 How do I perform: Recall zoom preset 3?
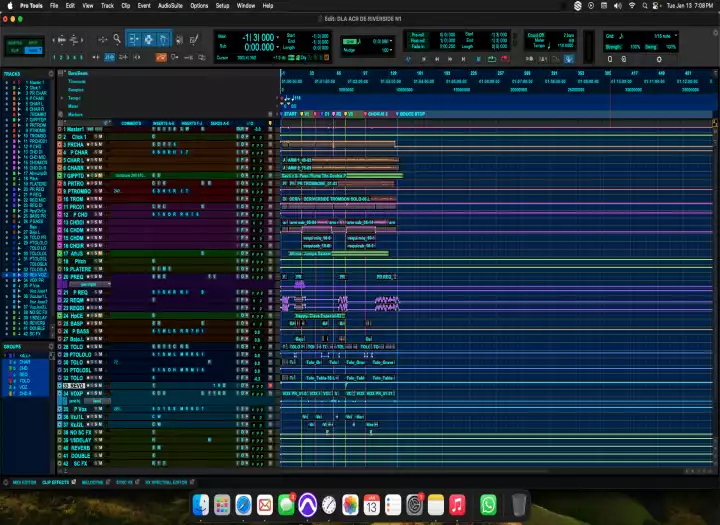click(68, 57)
